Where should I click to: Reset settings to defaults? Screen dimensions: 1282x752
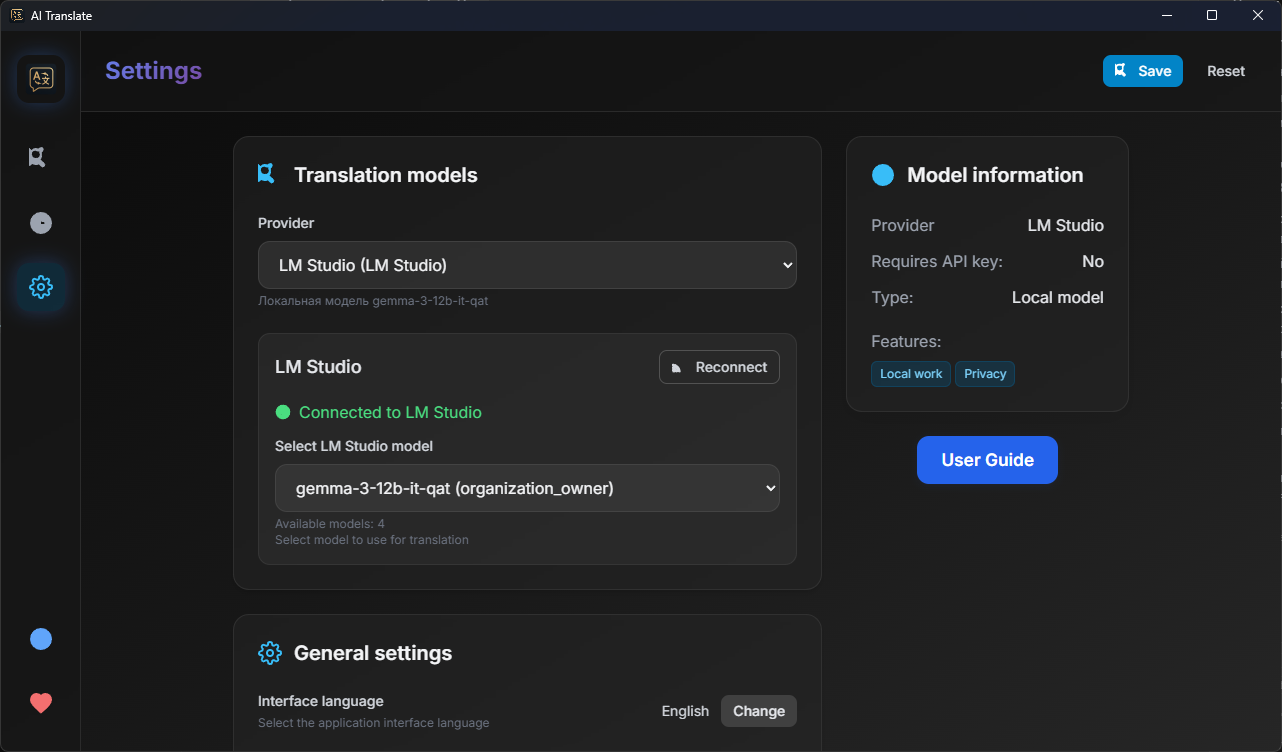pyautogui.click(x=1226, y=71)
